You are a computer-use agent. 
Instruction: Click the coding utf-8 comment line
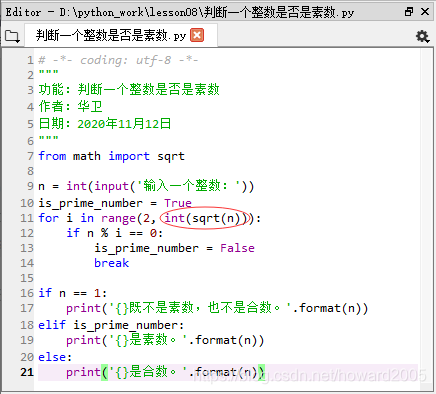tap(118, 60)
